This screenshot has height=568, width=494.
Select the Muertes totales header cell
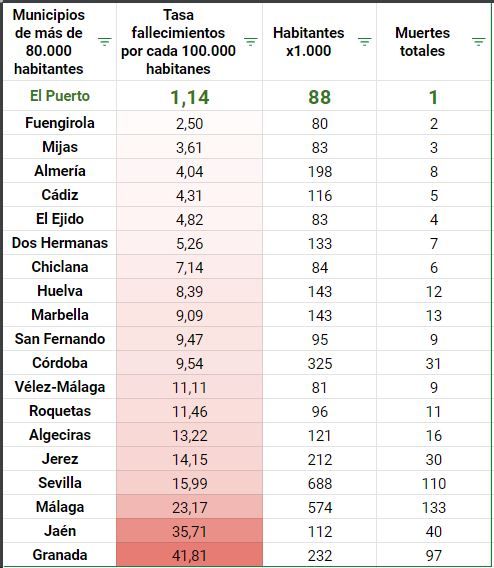(x=434, y=42)
